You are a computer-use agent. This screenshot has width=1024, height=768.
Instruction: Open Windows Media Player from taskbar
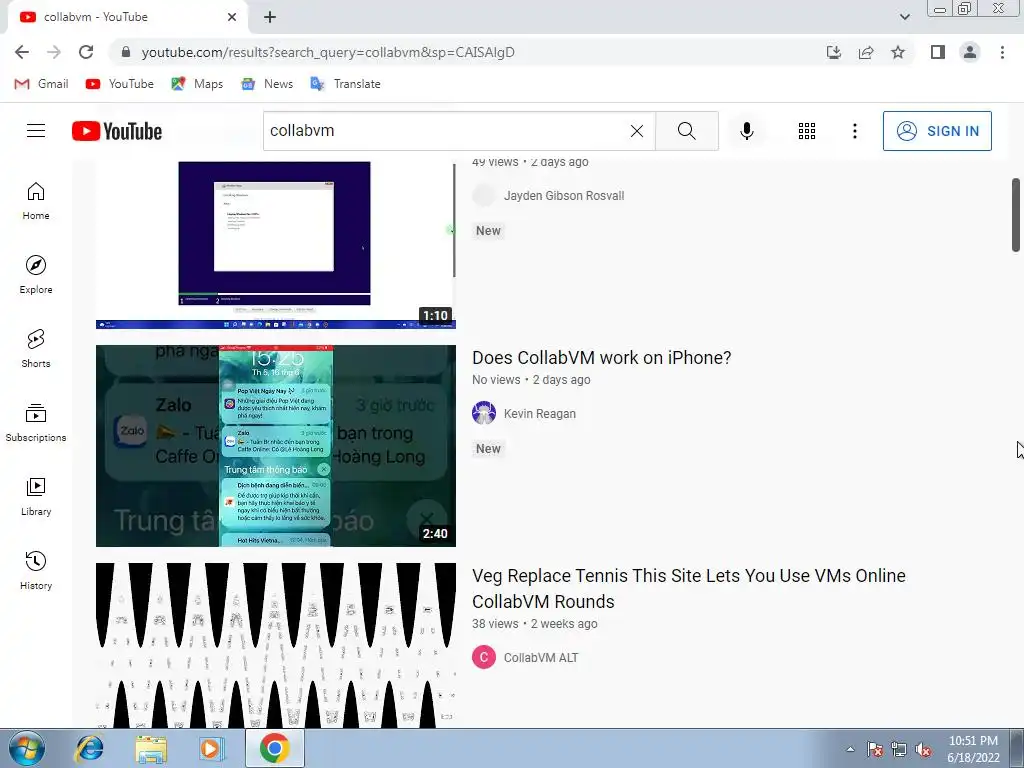(x=211, y=748)
